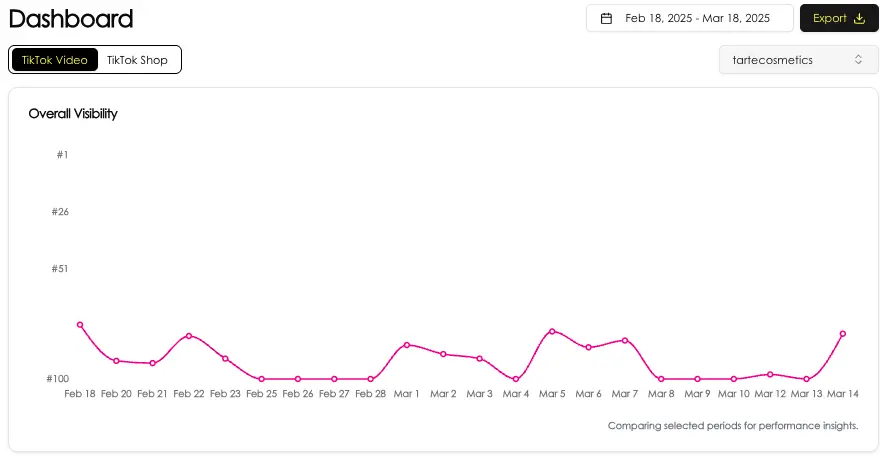892x461 pixels.
Task: Select the Mar 2 data point on chart
Action: (443, 354)
